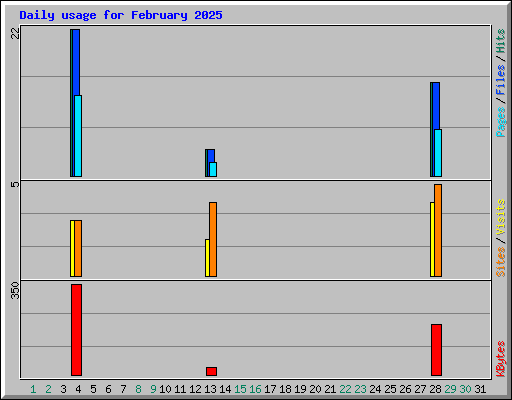Click day label '5' on the x-axis
512x400 pixels.
click(93, 389)
